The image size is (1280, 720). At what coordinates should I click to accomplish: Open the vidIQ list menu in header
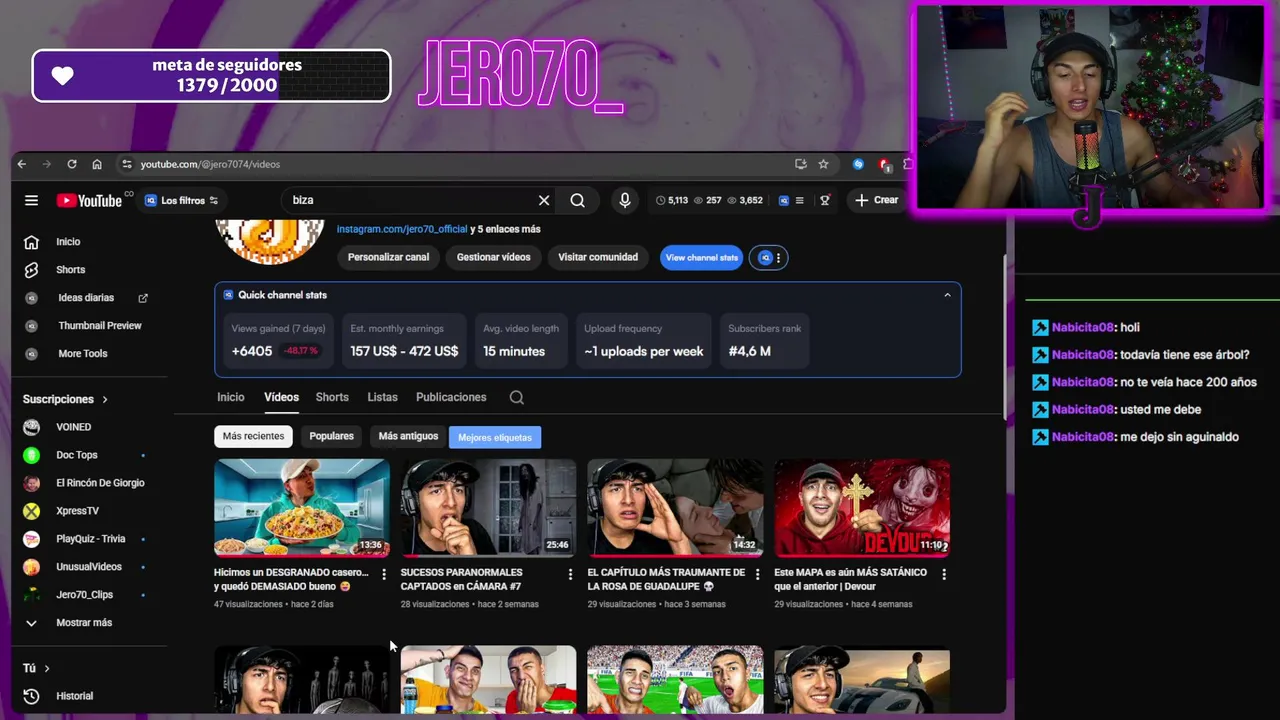tap(798, 200)
